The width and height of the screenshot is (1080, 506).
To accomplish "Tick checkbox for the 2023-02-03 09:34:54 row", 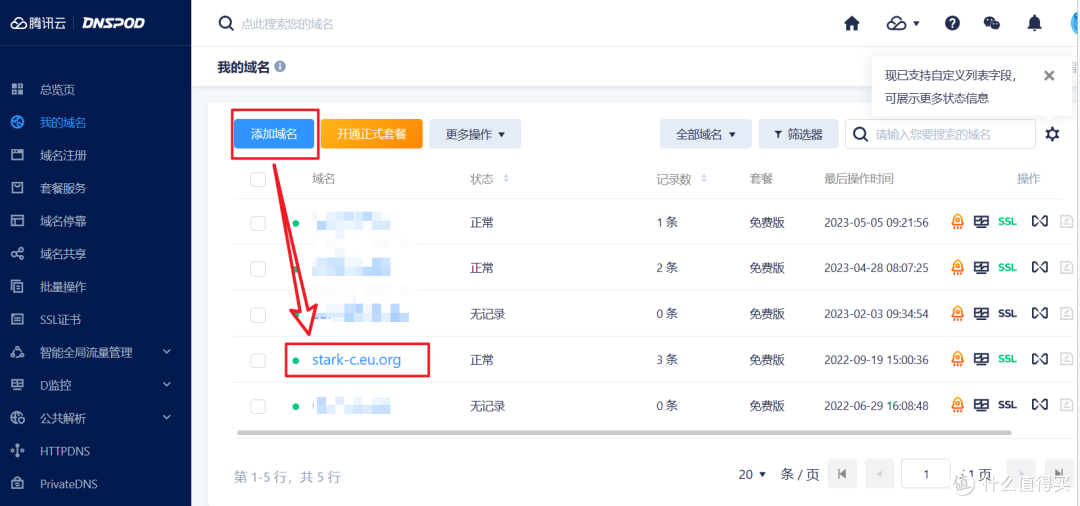I will click(258, 315).
